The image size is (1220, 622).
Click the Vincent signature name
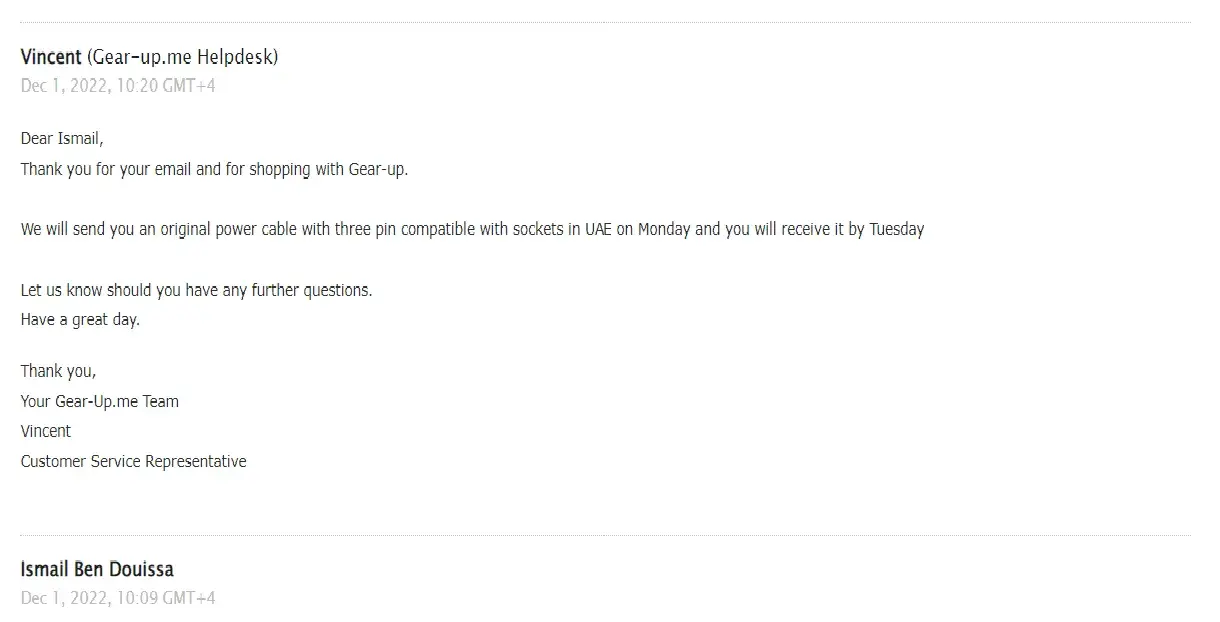[46, 431]
